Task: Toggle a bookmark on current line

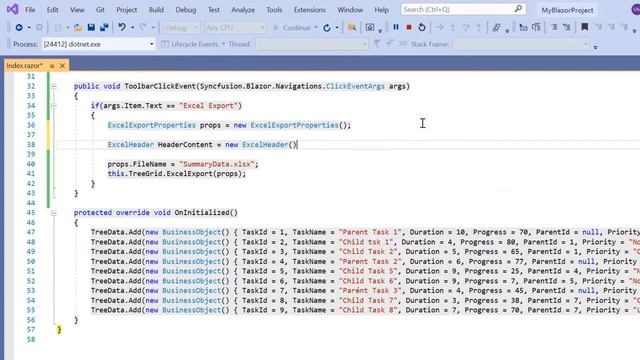Action: 584,27
